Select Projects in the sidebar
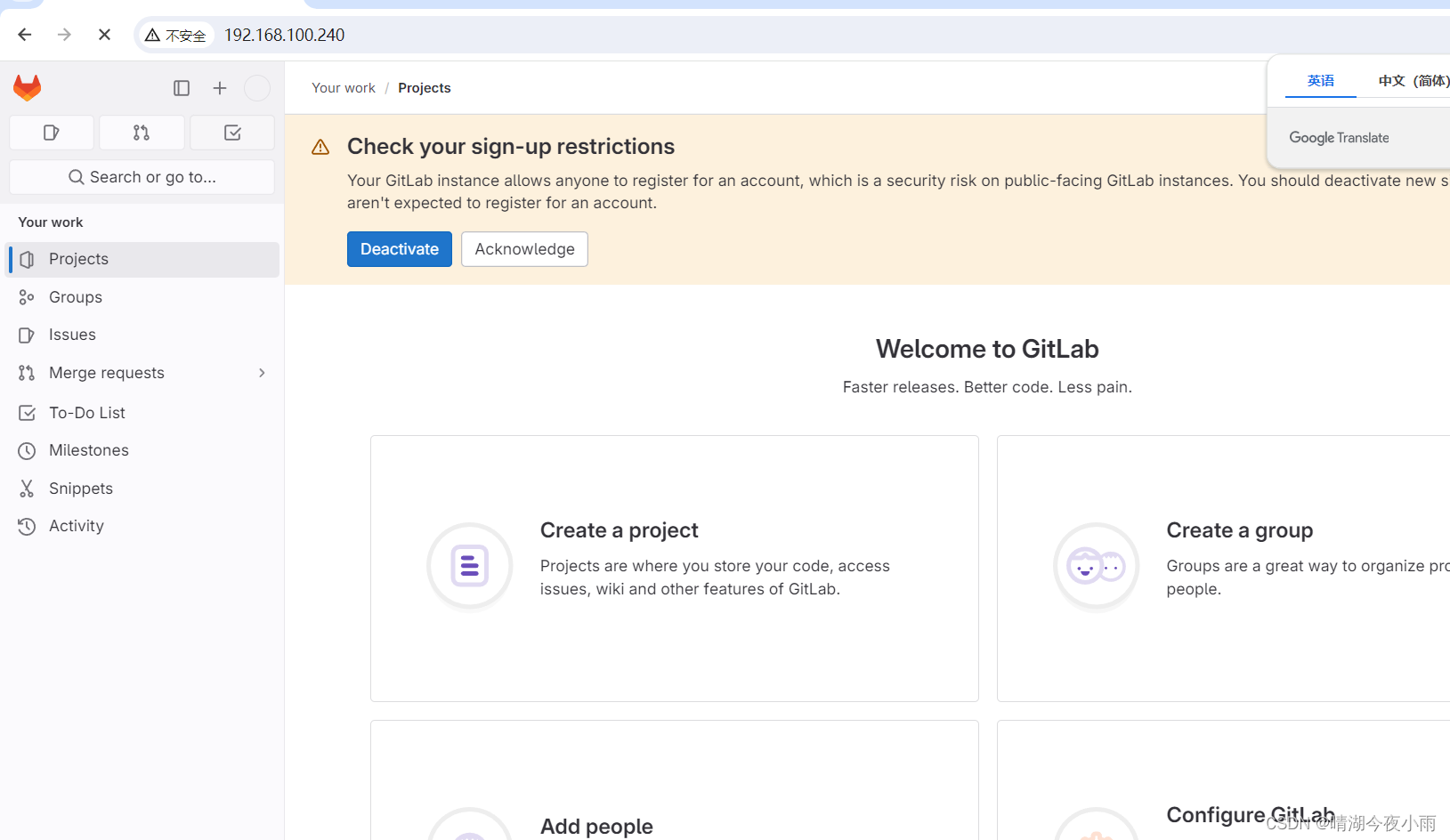The image size is (1450, 840). pos(142,259)
